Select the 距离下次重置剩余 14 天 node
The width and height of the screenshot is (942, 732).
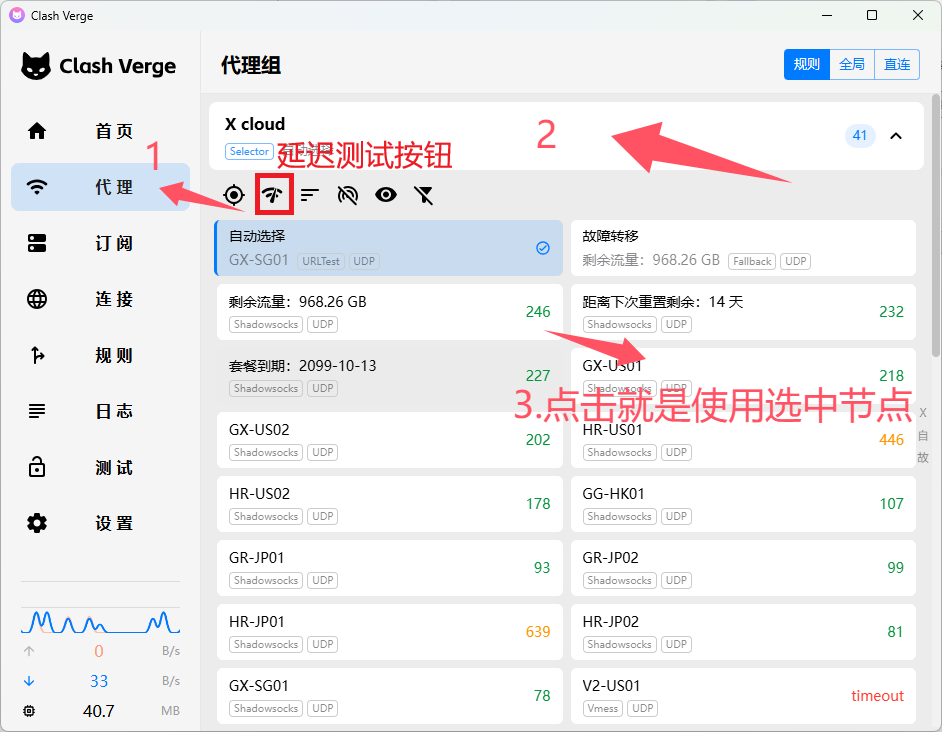pos(743,312)
